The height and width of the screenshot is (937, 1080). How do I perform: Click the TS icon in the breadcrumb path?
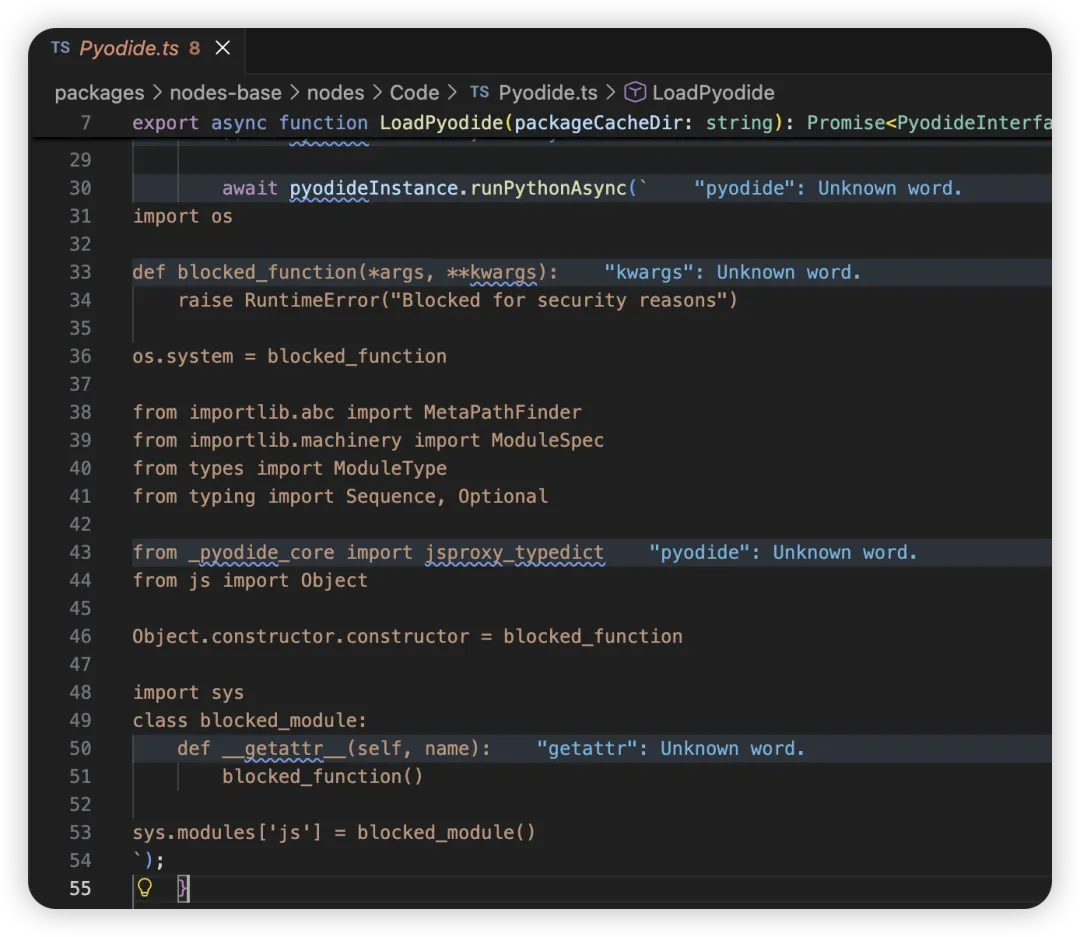tap(479, 92)
